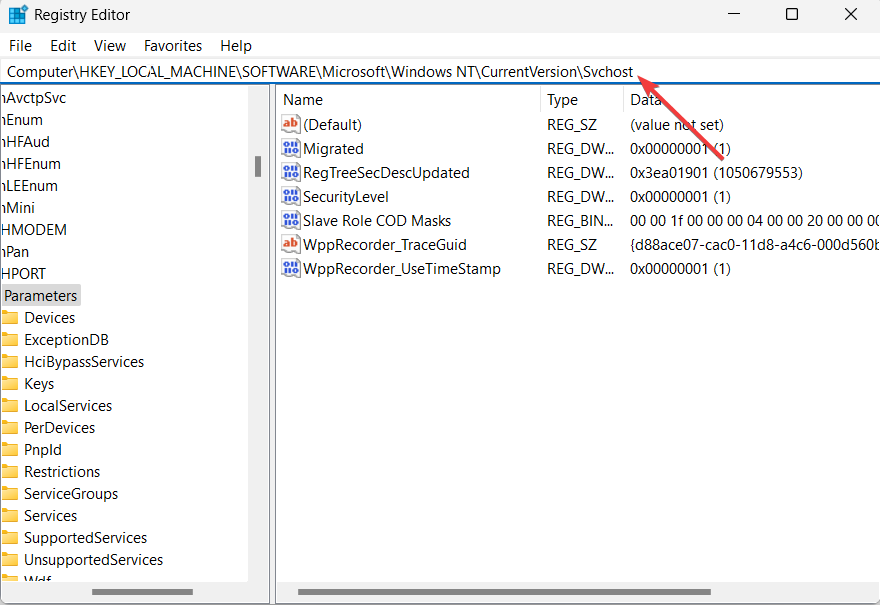
Task: Click the (value not set) data cell
Action: tap(677, 125)
